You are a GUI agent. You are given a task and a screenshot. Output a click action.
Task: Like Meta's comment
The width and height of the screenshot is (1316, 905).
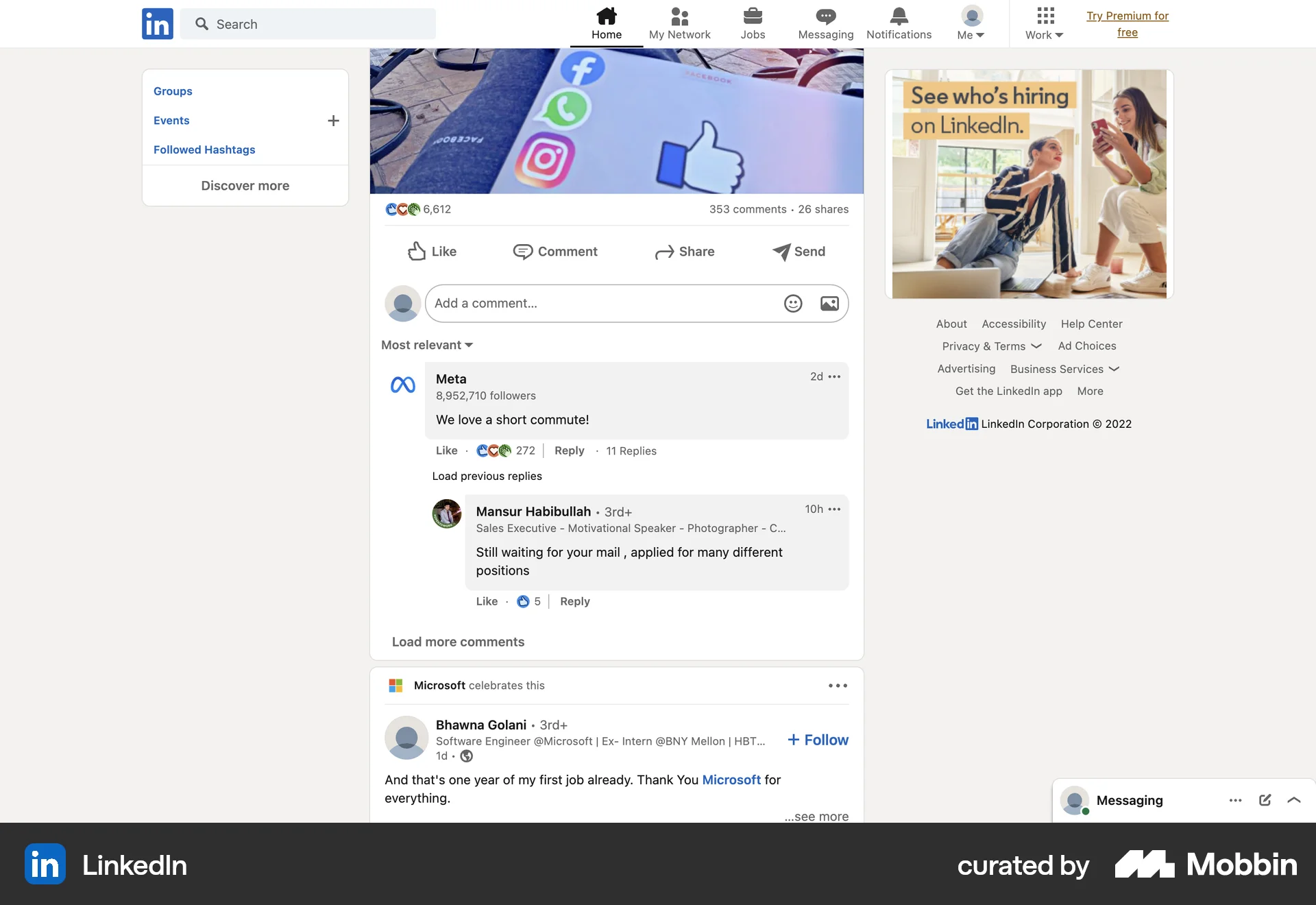click(446, 450)
